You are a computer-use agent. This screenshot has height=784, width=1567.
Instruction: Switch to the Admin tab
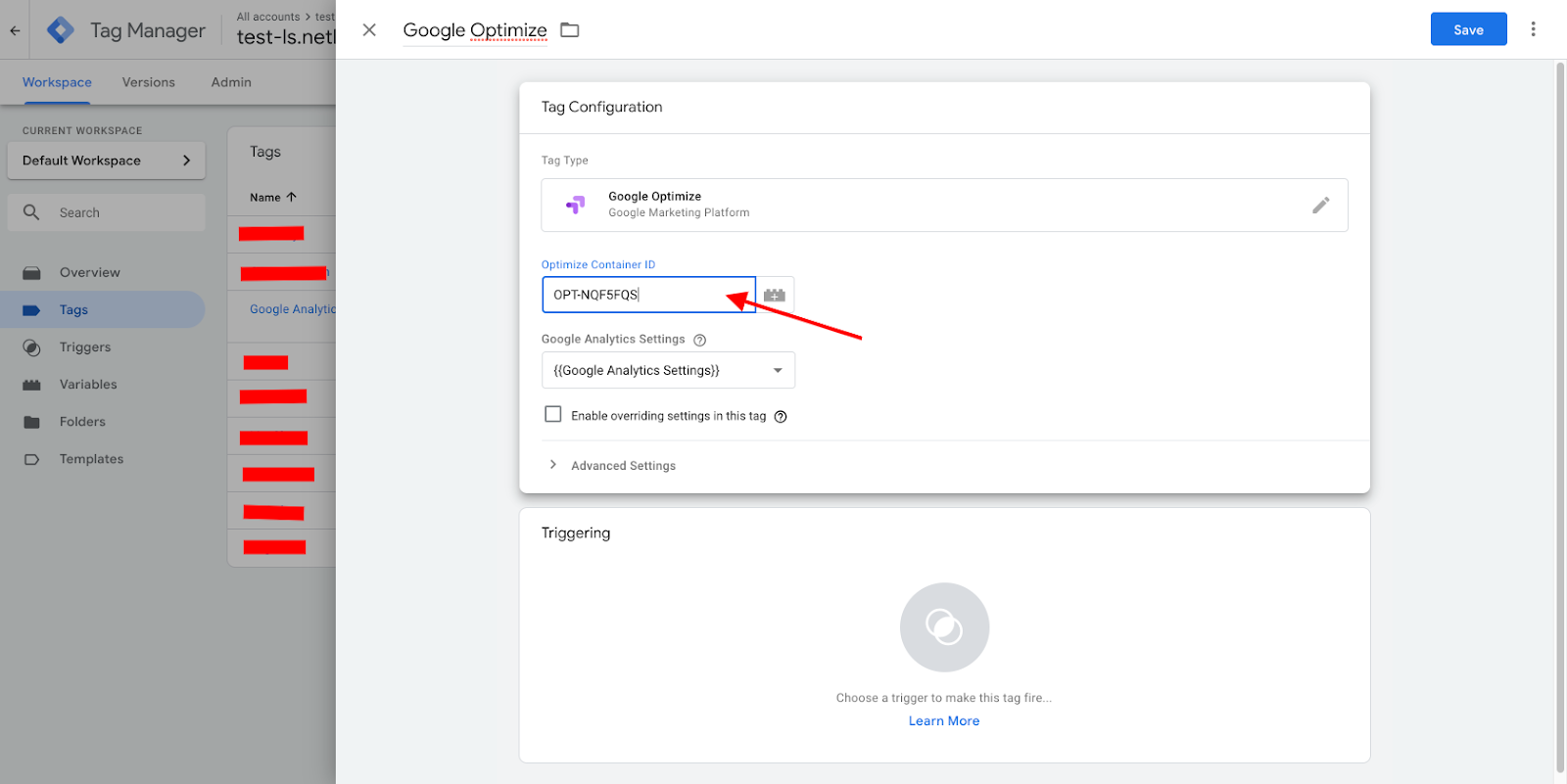pyautogui.click(x=231, y=82)
